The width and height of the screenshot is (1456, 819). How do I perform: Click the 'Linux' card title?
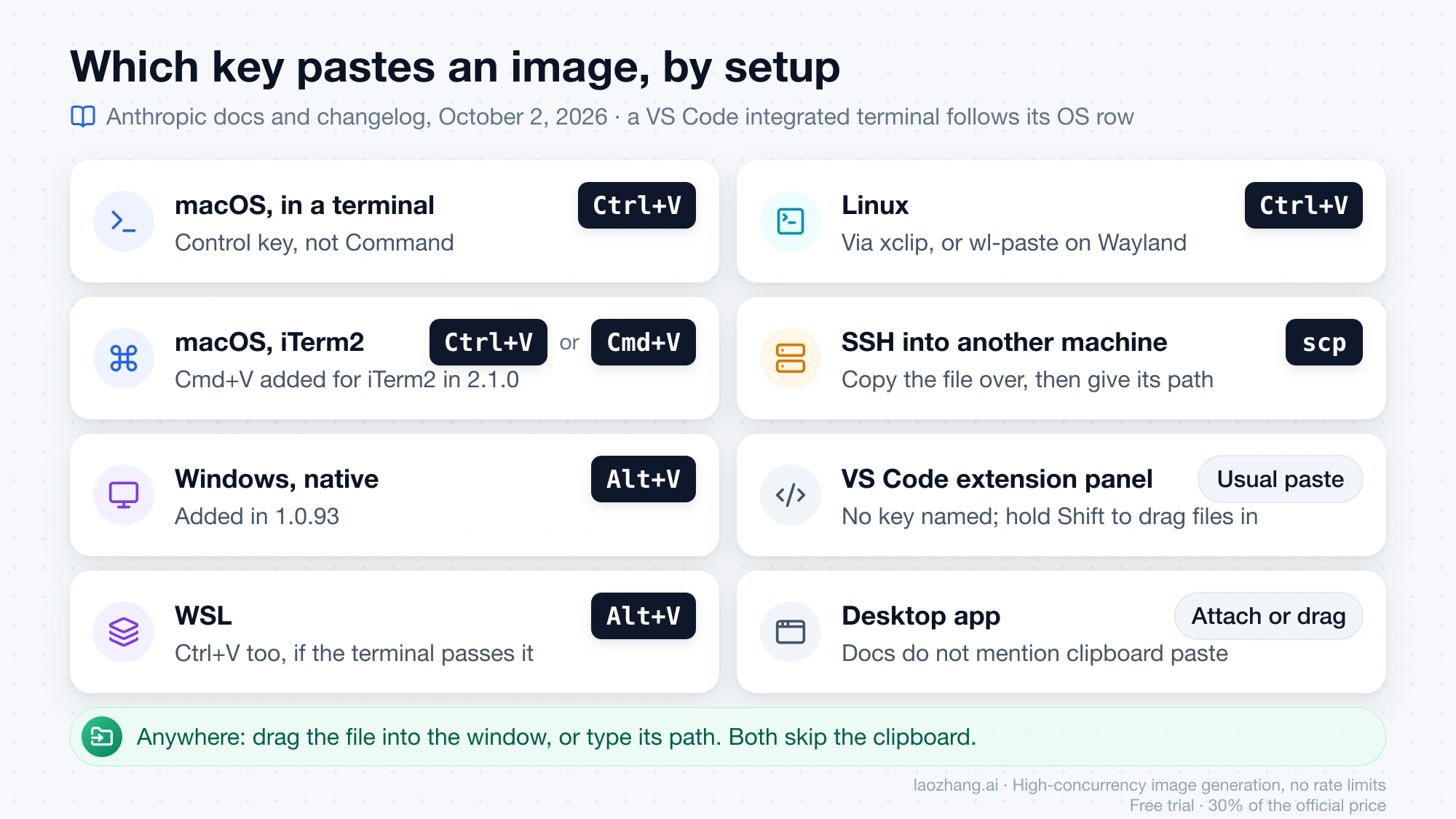pos(875,205)
